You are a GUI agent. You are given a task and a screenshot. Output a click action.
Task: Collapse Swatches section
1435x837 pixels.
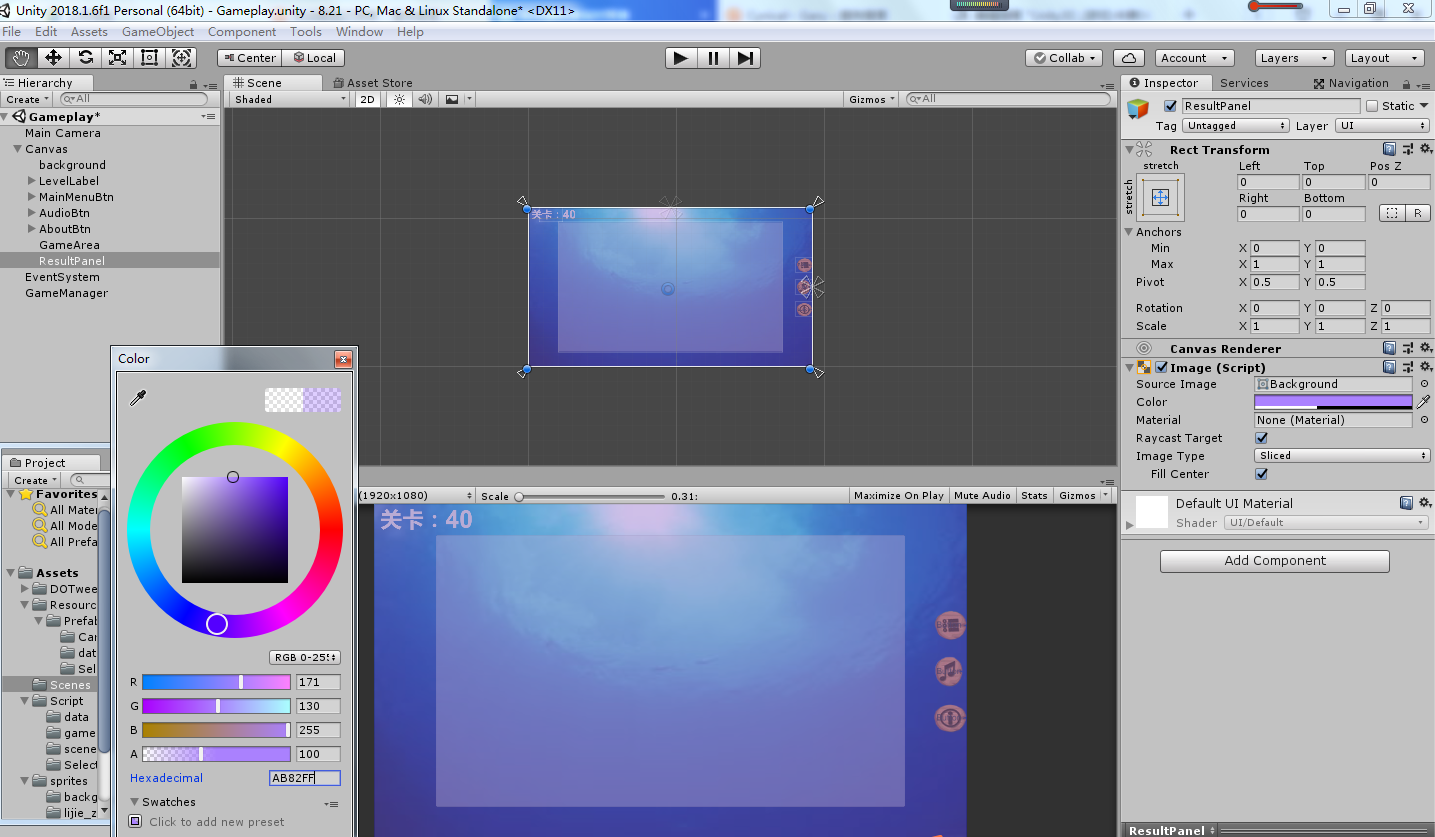pos(135,802)
